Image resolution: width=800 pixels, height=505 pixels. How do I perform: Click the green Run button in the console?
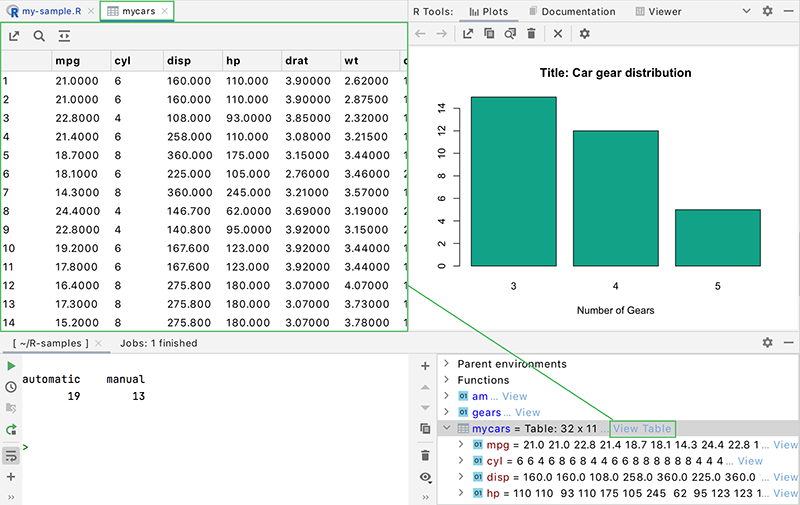(11, 366)
